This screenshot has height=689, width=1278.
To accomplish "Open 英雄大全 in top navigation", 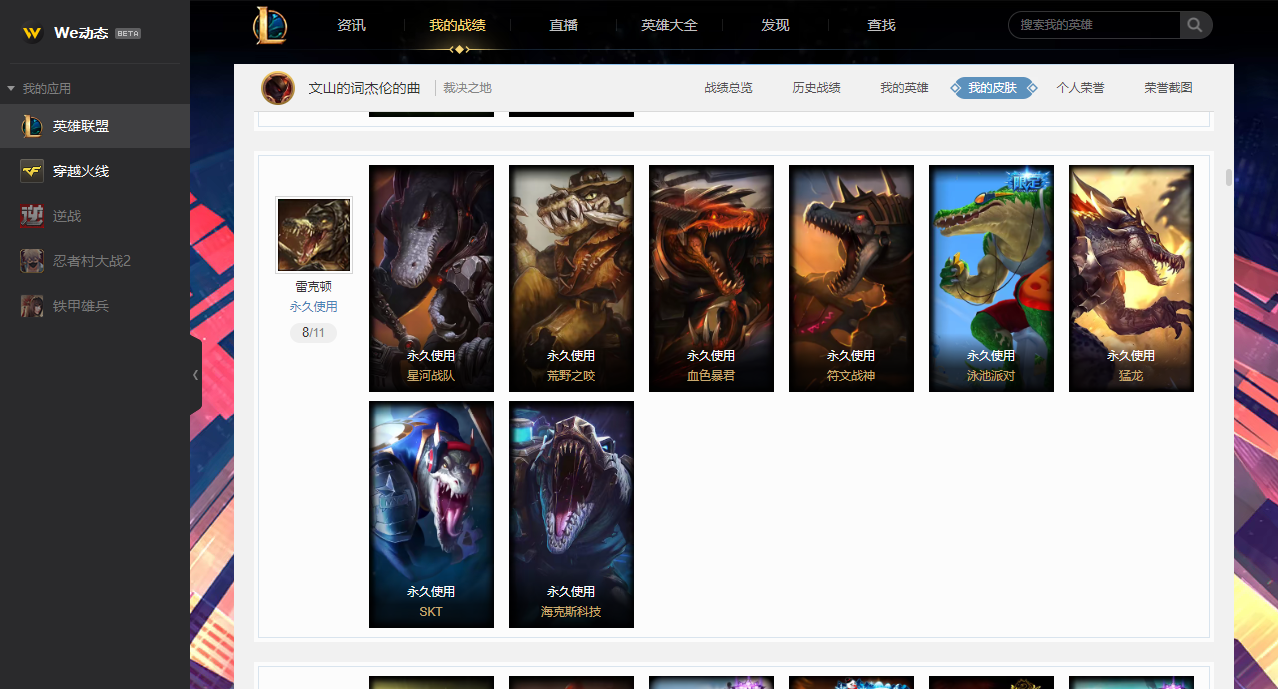I will [669, 25].
